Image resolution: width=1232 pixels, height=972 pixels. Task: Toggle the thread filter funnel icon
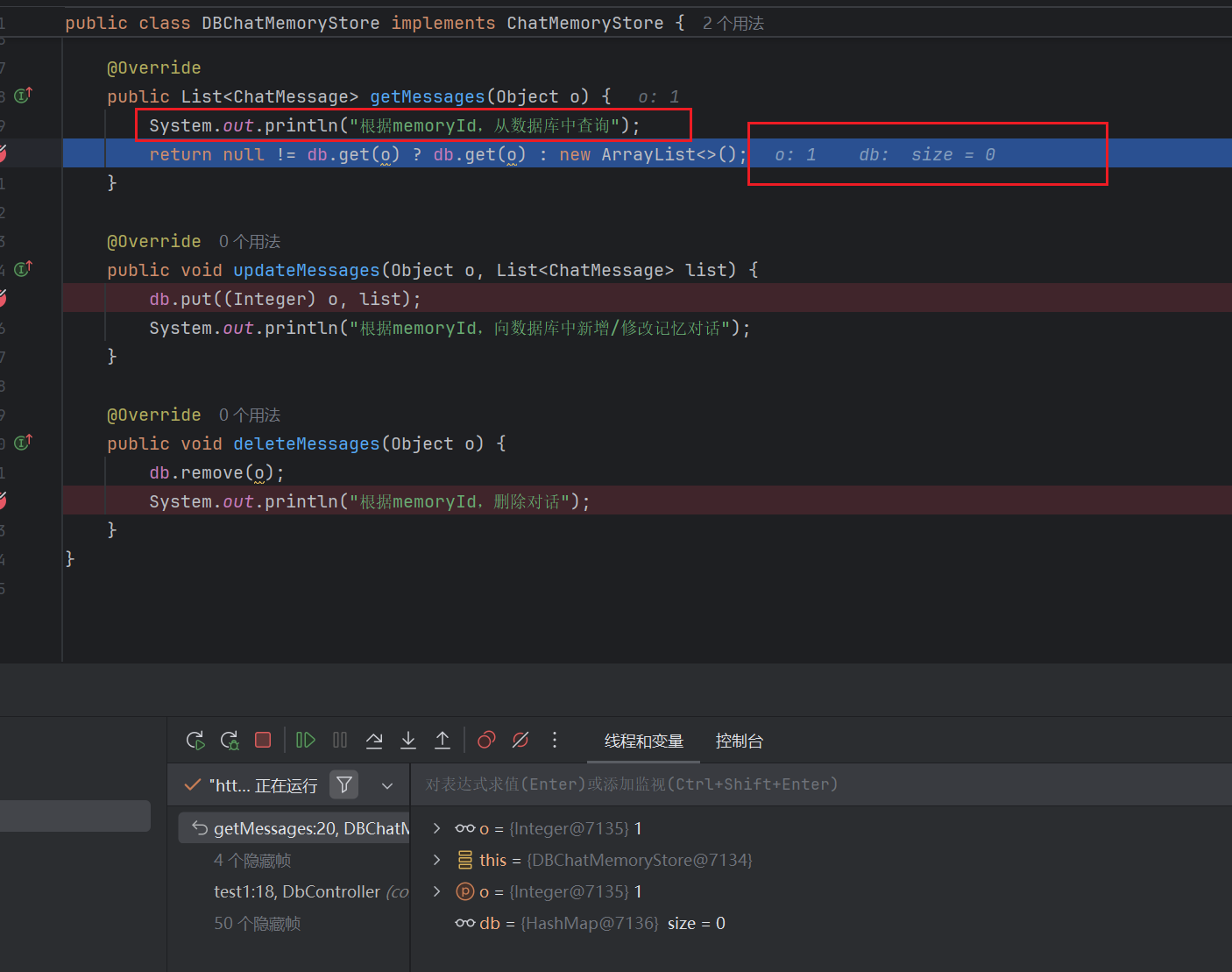344,784
